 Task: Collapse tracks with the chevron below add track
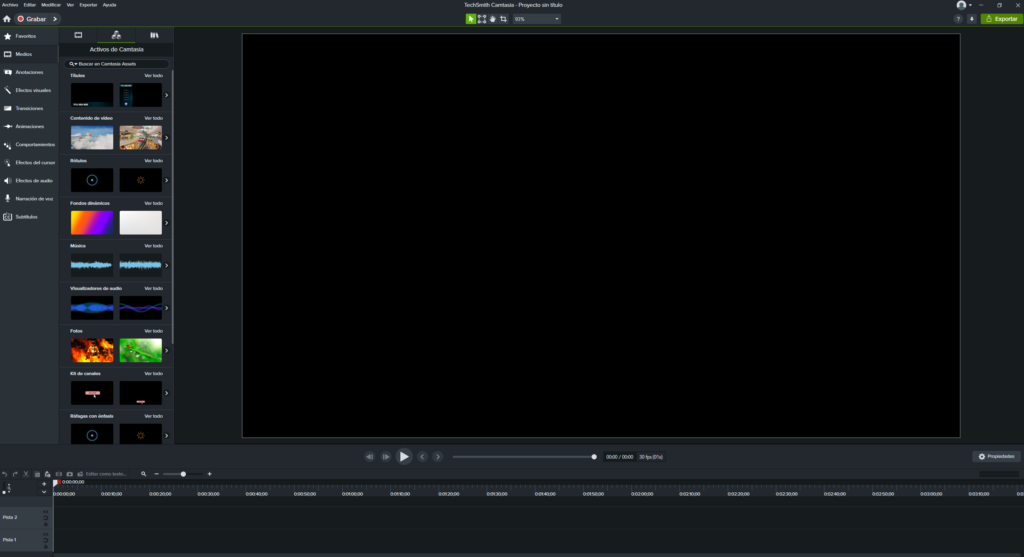coord(44,492)
